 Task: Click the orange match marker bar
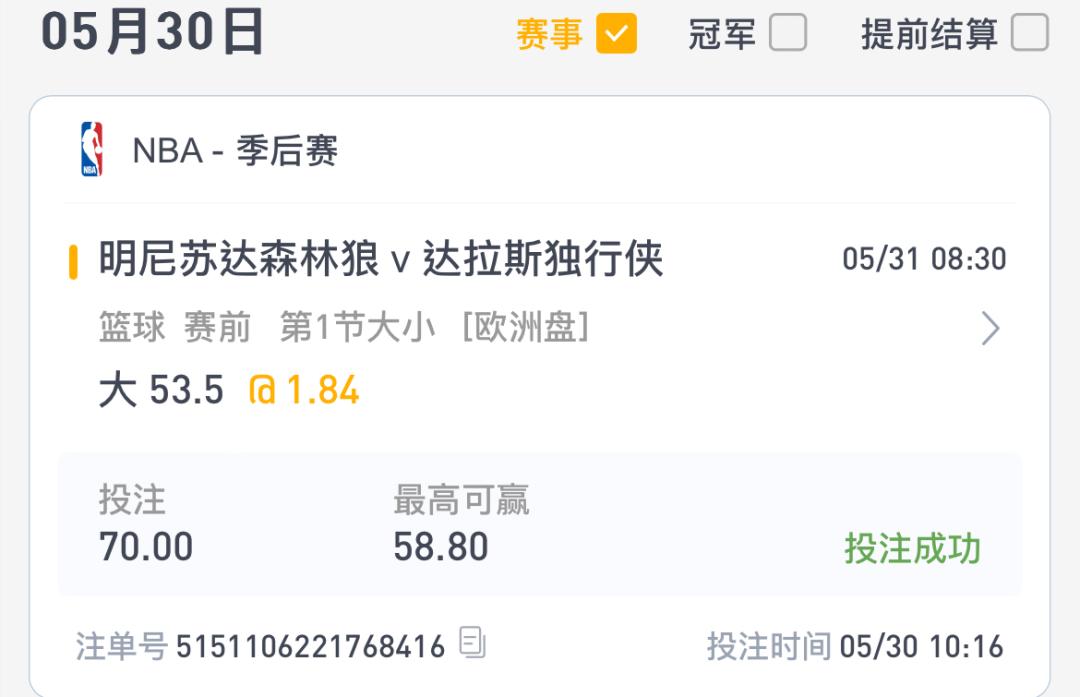(73, 262)
